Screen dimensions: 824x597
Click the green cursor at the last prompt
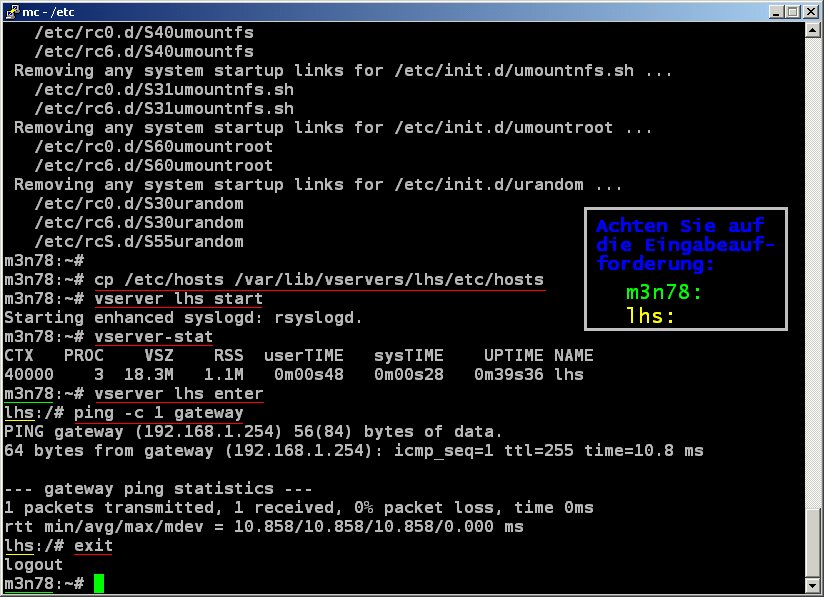pyautogui.click(x=99, y=583)
